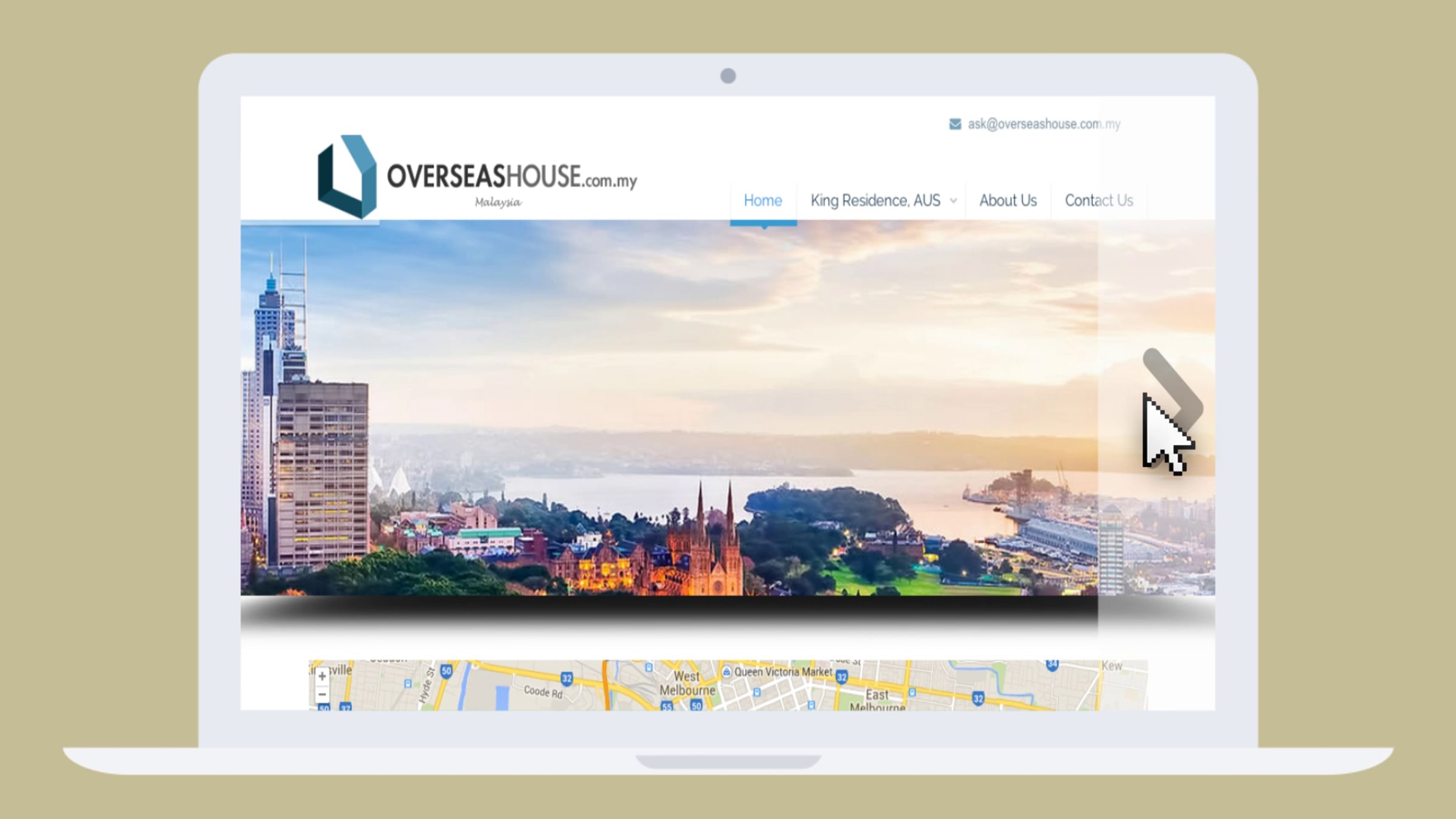Open the About Us page
Image resolution: width=1456 pixels, height=819 pixels.
(x=1008, y=201)
